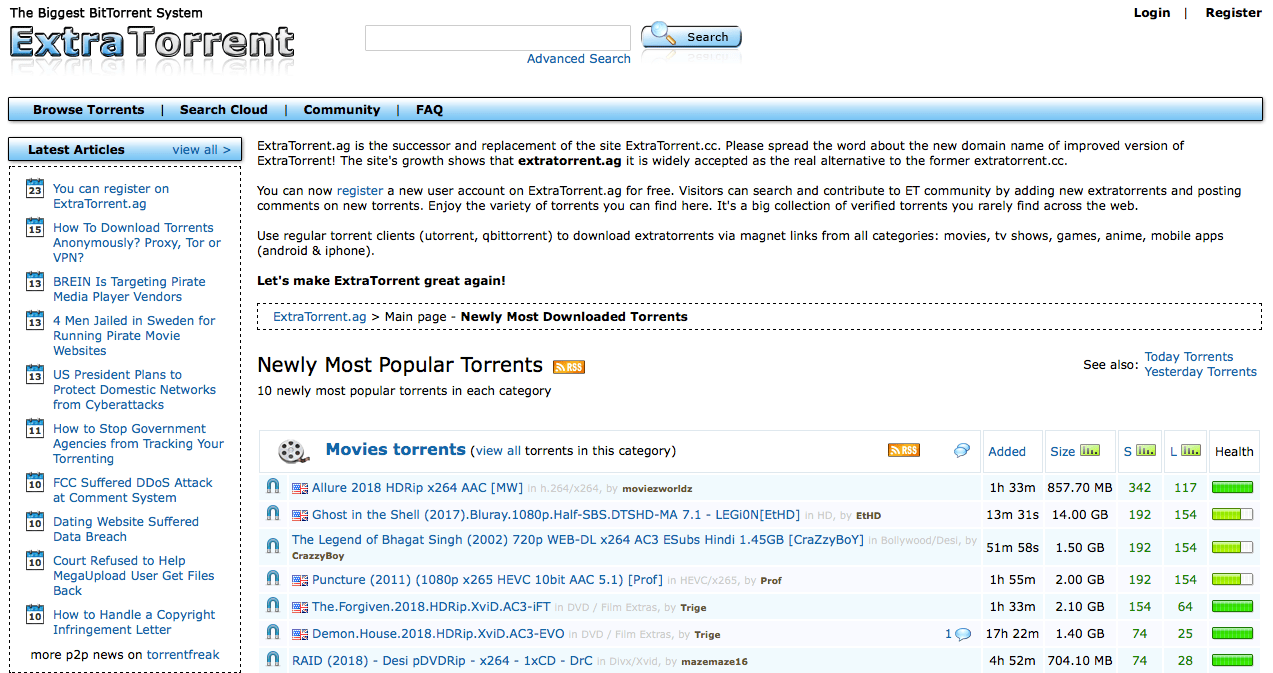1273x673 pixels.
Task: Open Allure 2018 HDRip x264 AAC torrent
Action: pos(417,488)
